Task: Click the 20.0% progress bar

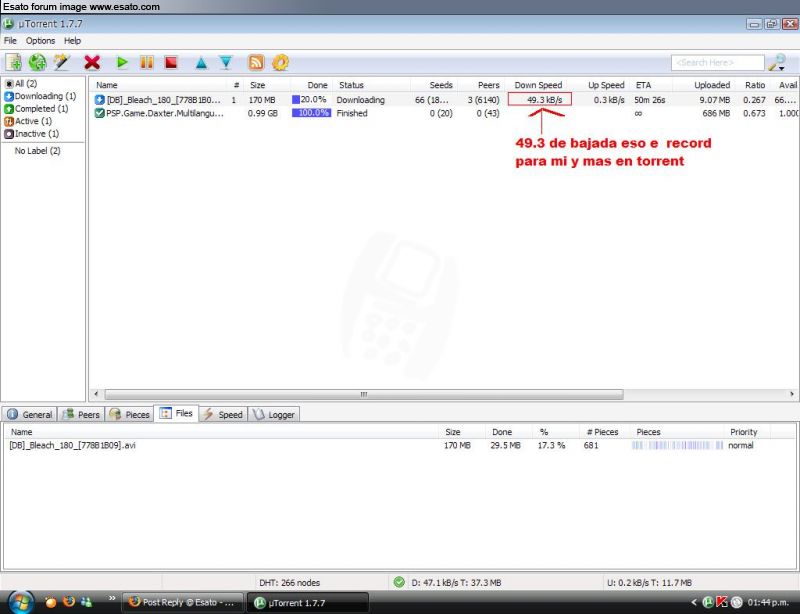Action: point(311,100)
